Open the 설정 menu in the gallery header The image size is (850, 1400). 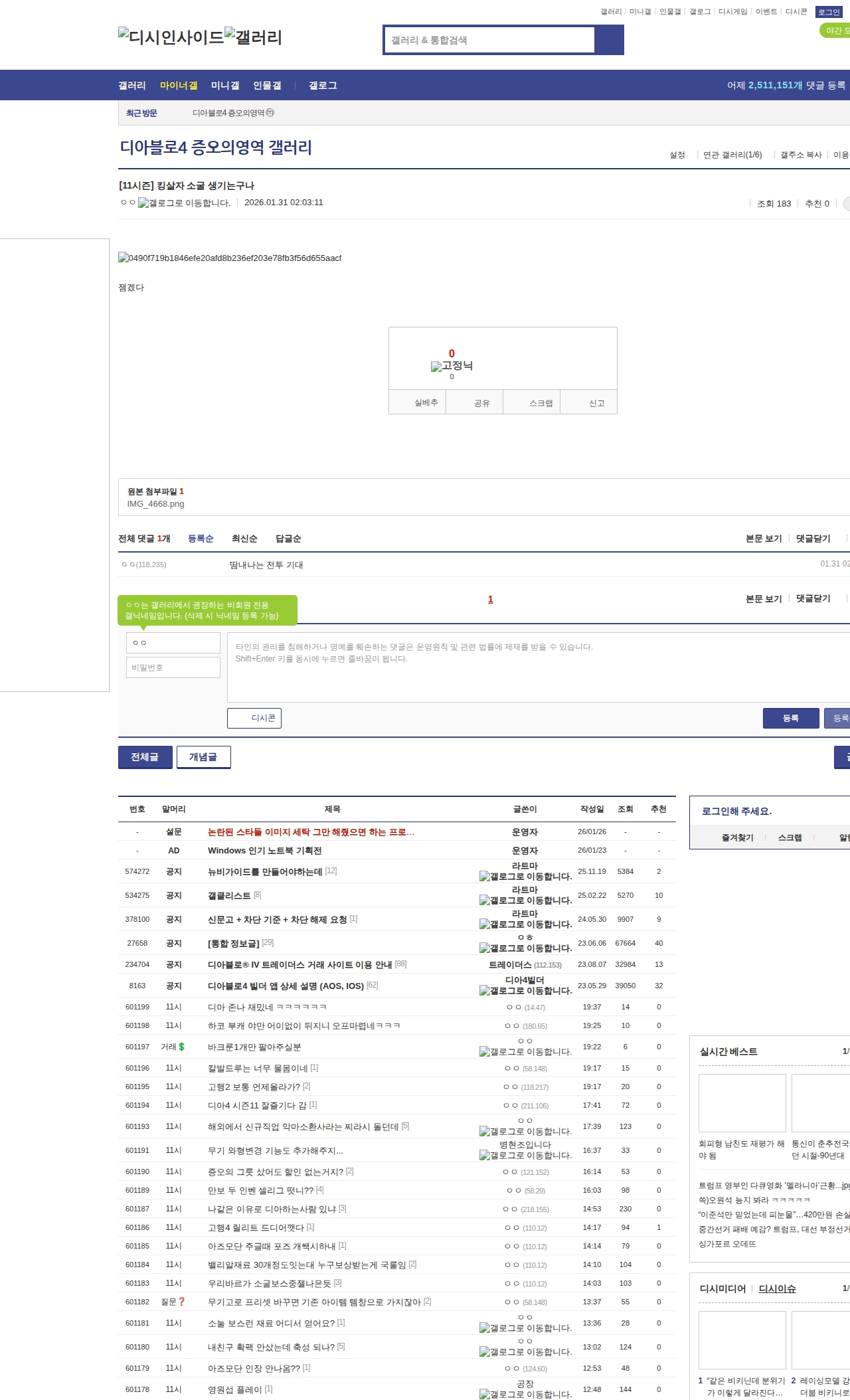pos(677,155)
